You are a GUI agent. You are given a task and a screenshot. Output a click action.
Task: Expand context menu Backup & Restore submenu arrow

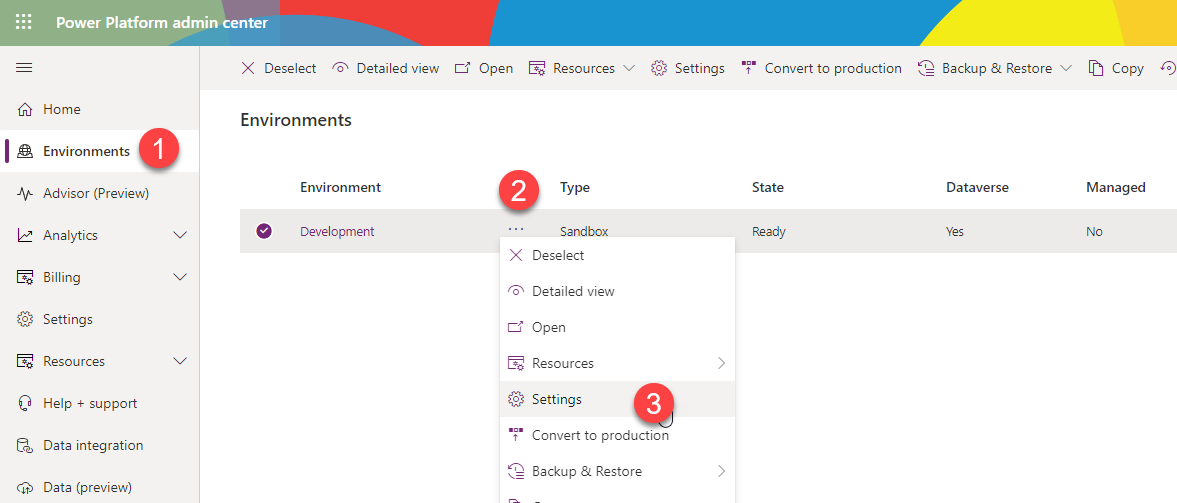coord(721,471)
